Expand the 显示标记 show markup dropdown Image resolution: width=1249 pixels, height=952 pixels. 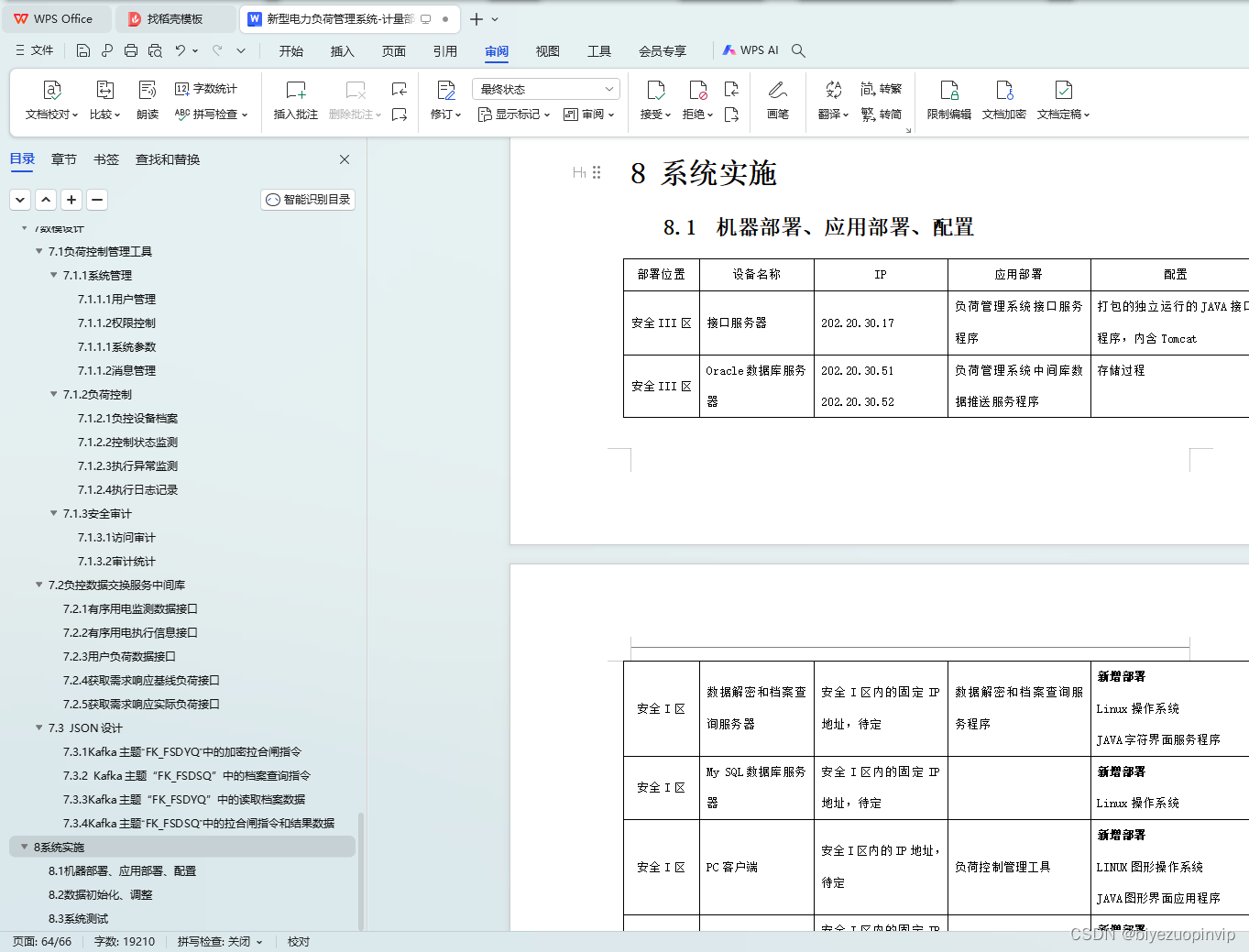(514, 115)
